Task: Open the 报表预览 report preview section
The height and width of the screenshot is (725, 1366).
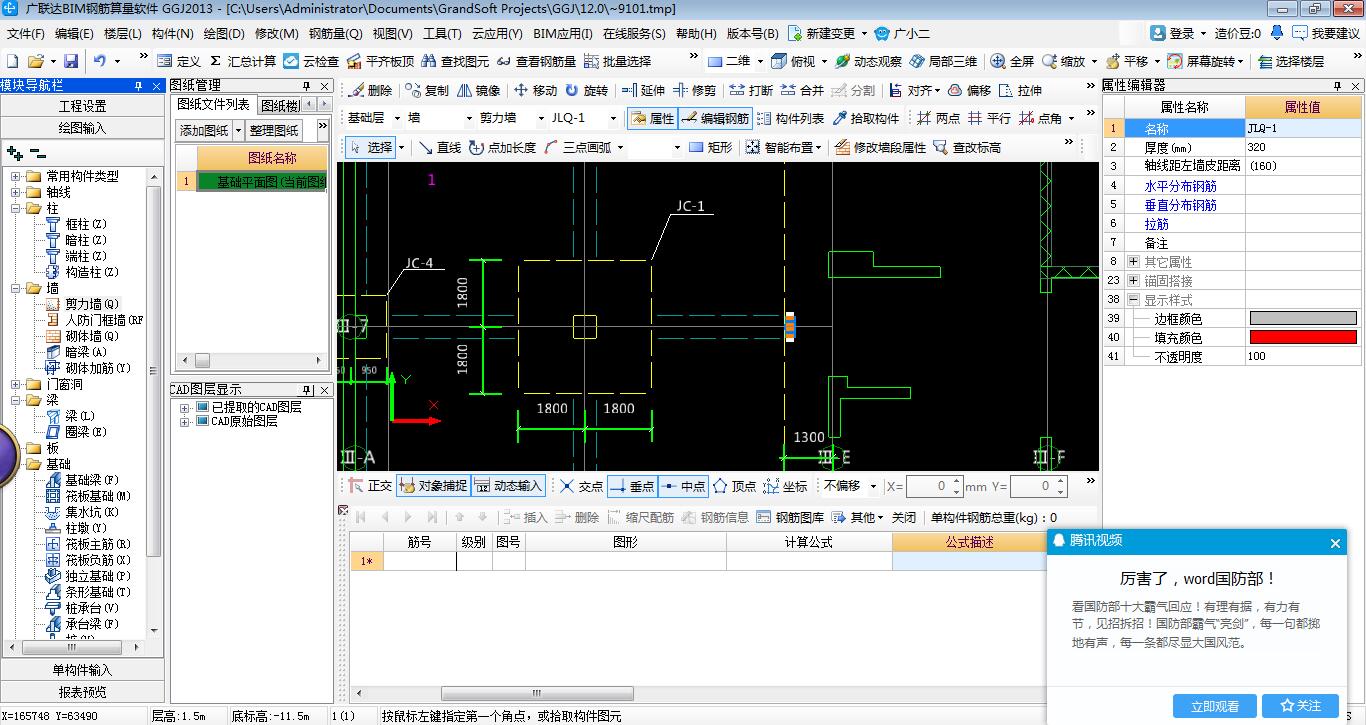Action: [x=82, y=692]
